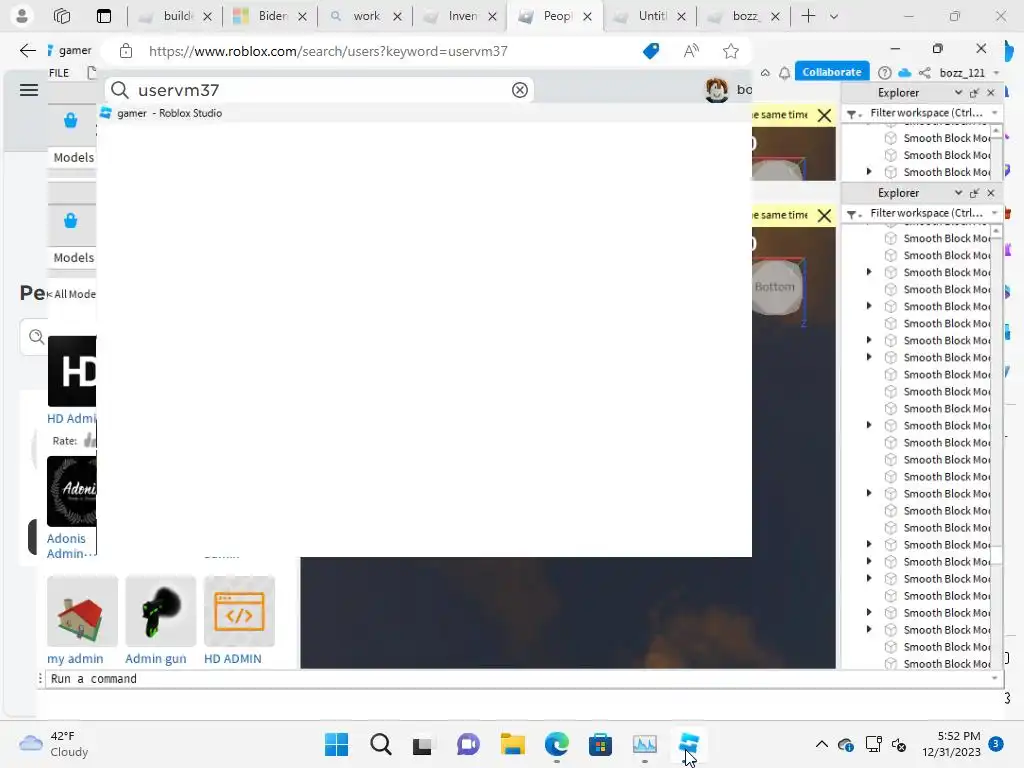The image size is (1024, 768).
Task: Click the upper Toolbox marketplace bag icon
Action: [71, 120]
